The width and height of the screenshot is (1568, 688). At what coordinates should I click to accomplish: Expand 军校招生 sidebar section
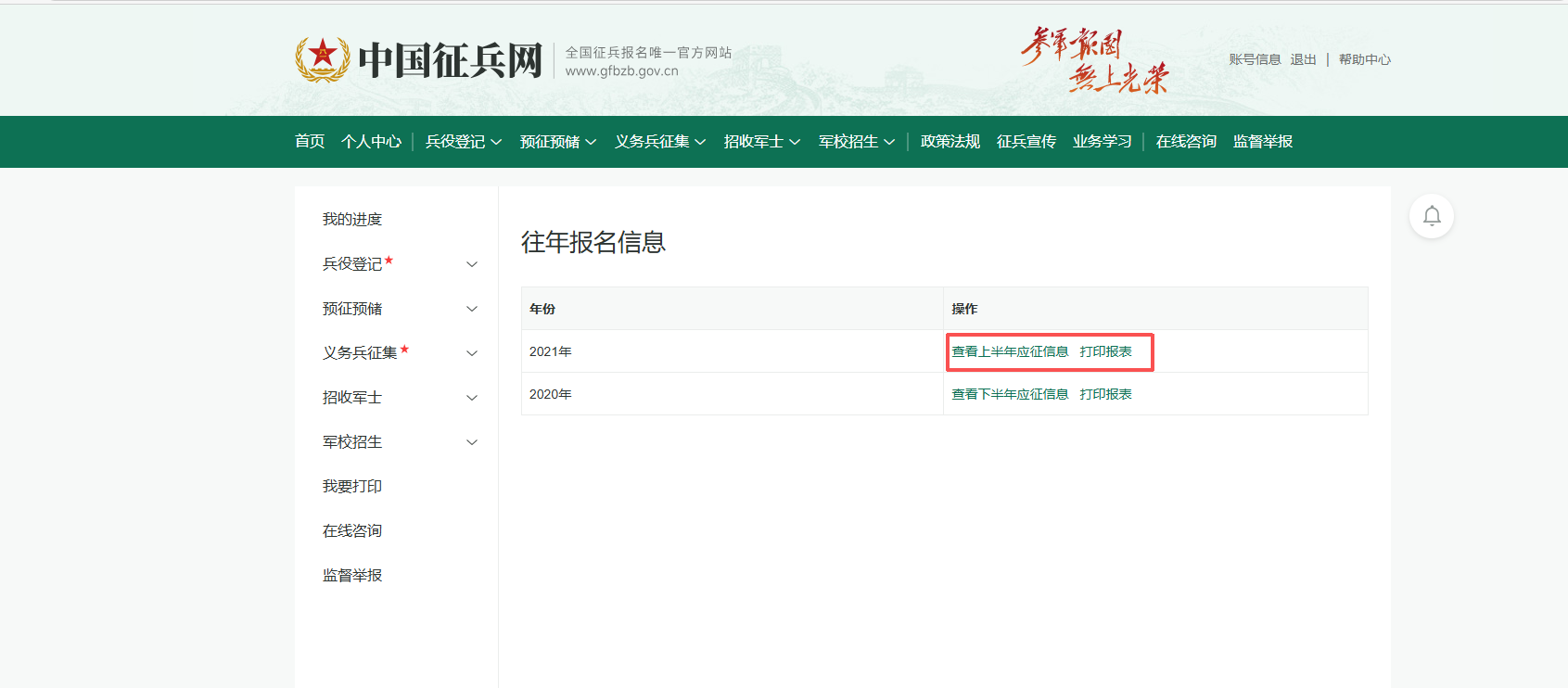pyautogui.click(x=471, y=442)
